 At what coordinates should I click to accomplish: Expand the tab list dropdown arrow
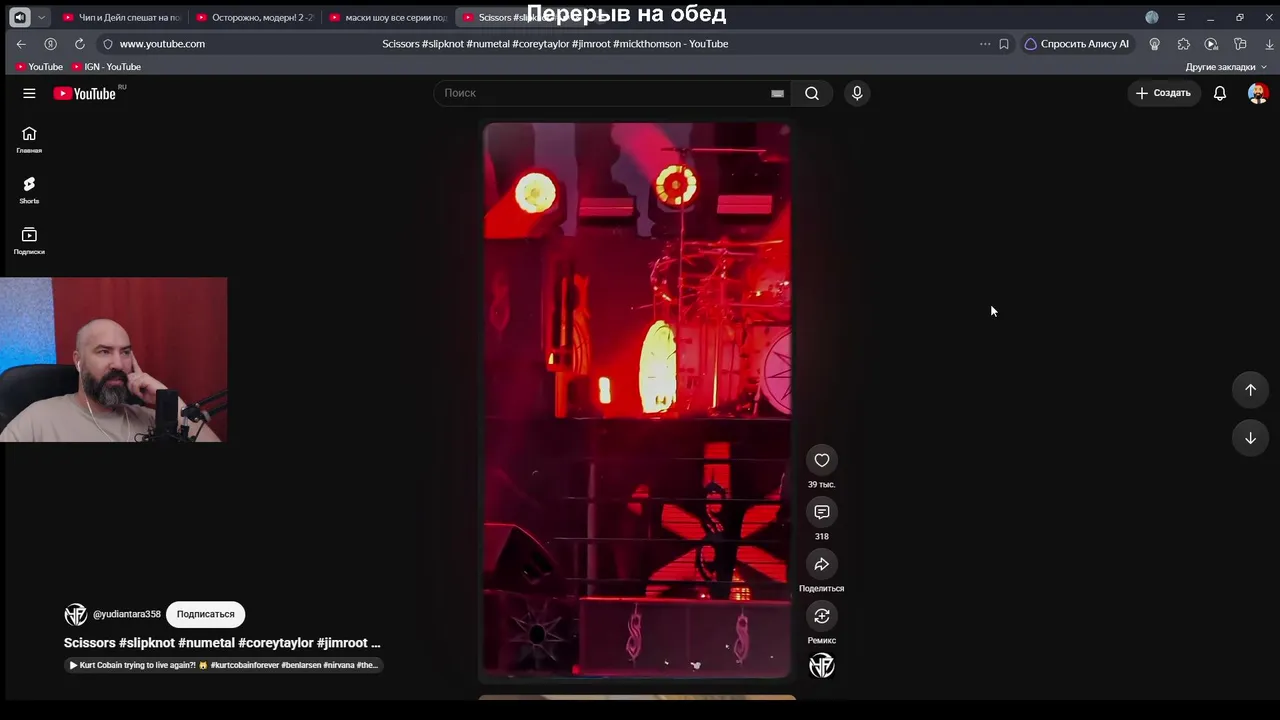(x=41, y=17)
